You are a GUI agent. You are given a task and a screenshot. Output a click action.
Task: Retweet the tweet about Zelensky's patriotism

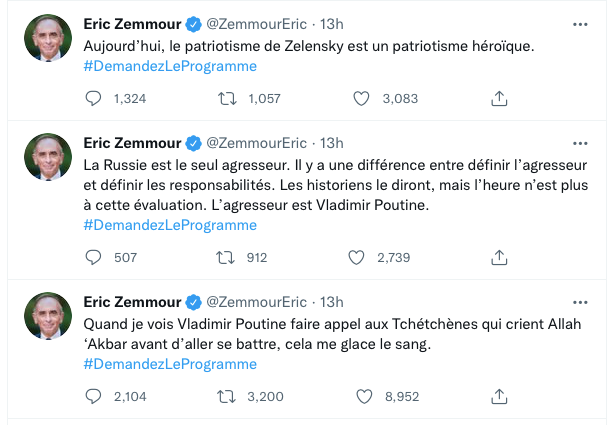(x=227, y=99)
